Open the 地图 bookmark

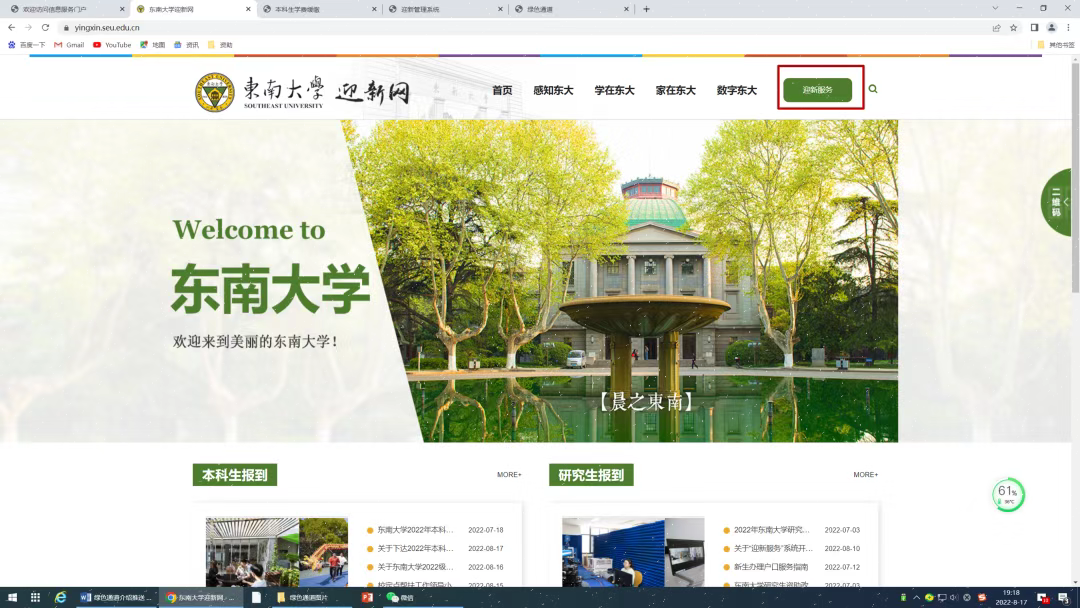click(x=153, y=45)
